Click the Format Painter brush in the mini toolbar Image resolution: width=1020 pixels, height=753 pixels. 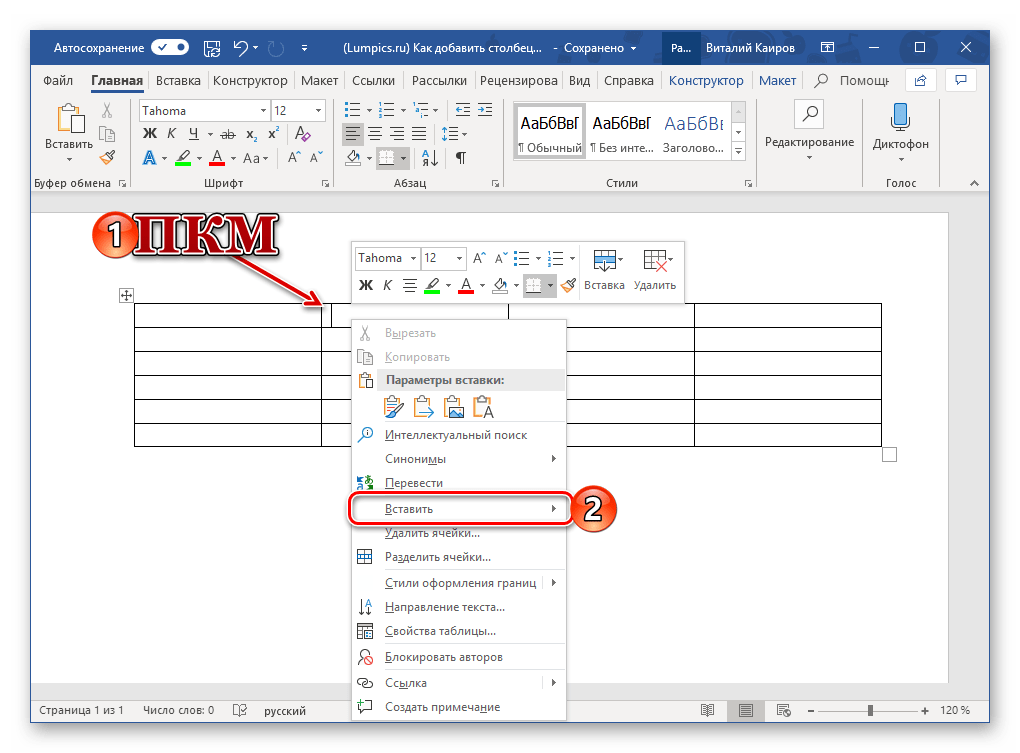pyautogui.click(x=568, y=285)
